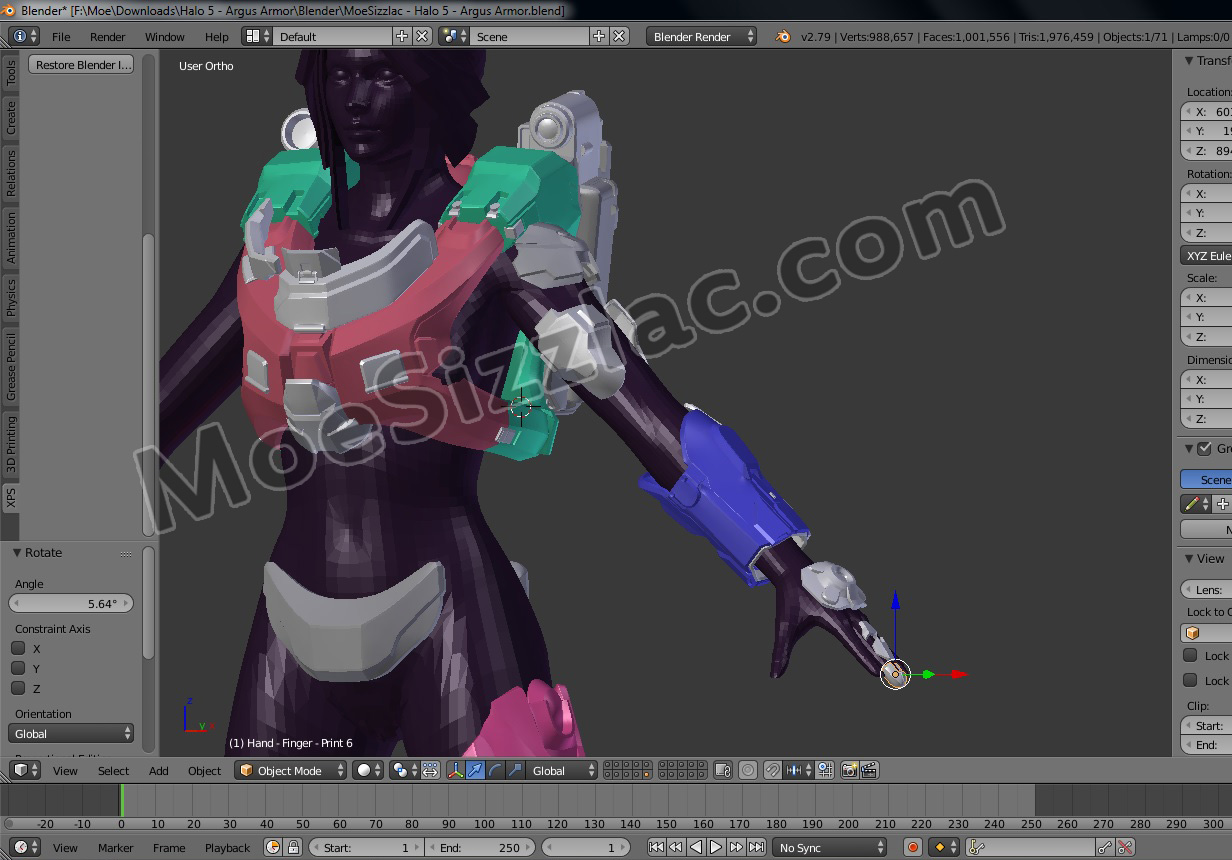Click the Scene button in Grease Pencil panel
1232x860 pixels.
point(1206,479)
